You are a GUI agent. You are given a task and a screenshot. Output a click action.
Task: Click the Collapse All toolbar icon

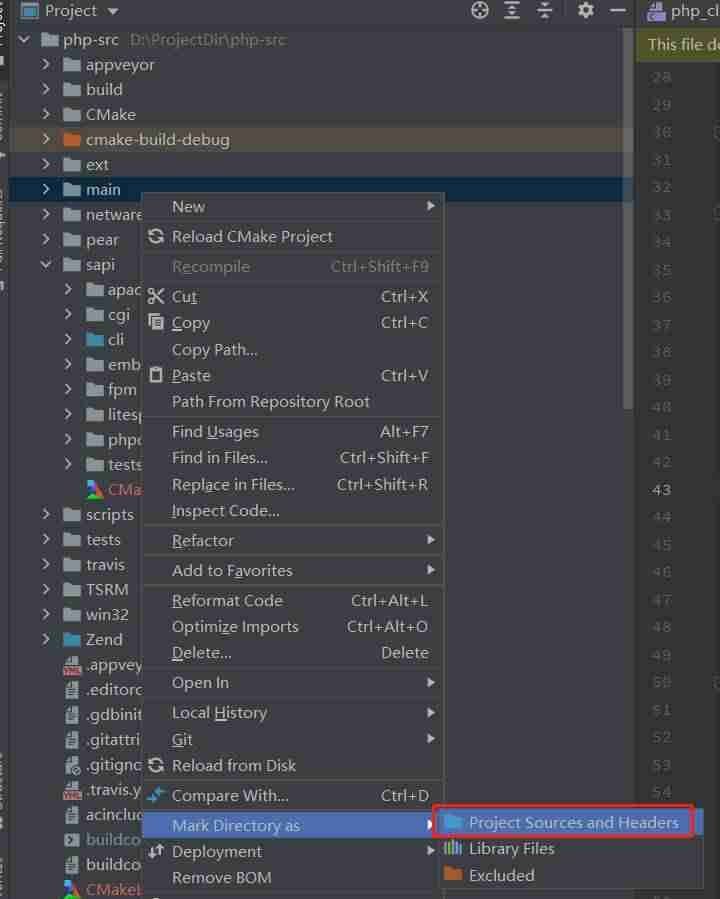544,10
